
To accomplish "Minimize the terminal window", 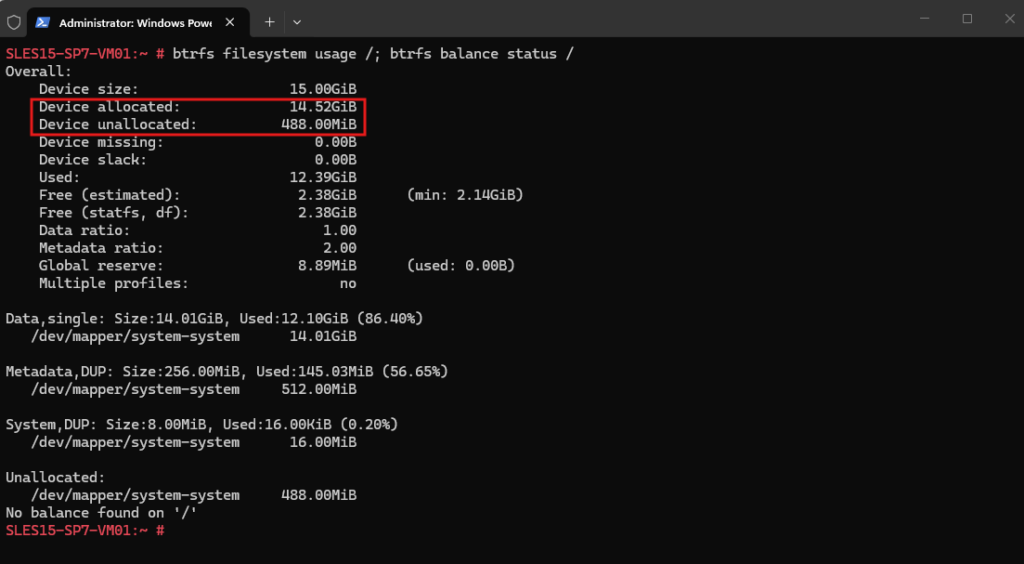I will (925, 19).
